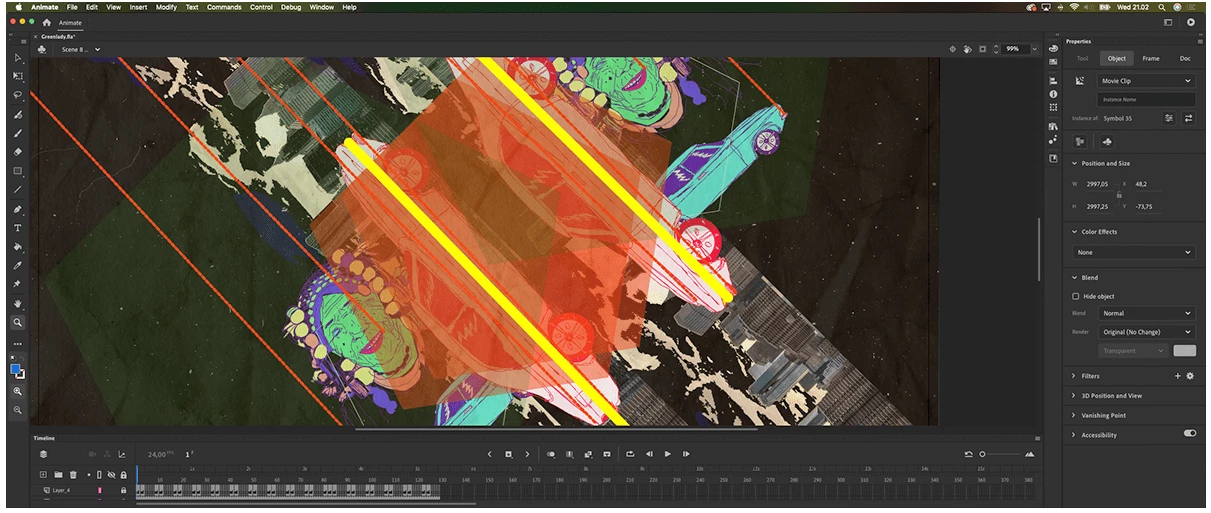The height and width of the screenshot is (513, 1211).
Task: Toggle visibility of all layers
Action: pos(111,475)
